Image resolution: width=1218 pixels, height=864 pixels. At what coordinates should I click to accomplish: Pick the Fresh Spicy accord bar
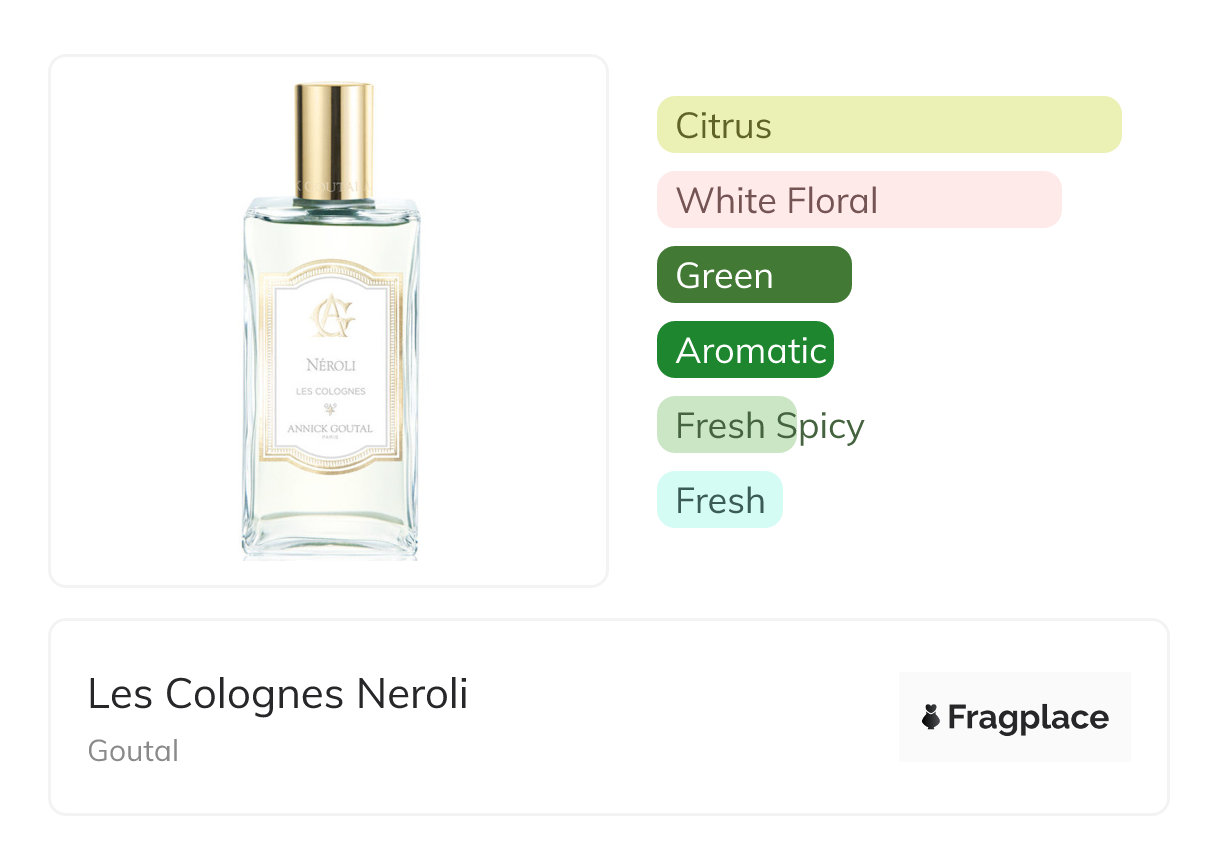coord(727,425)
